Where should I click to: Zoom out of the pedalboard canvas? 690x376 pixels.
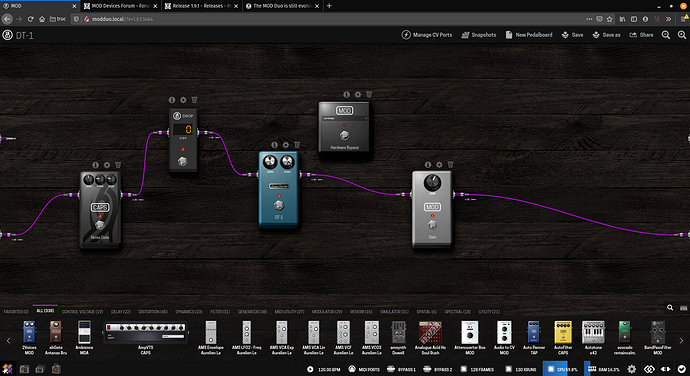(666, 35)
